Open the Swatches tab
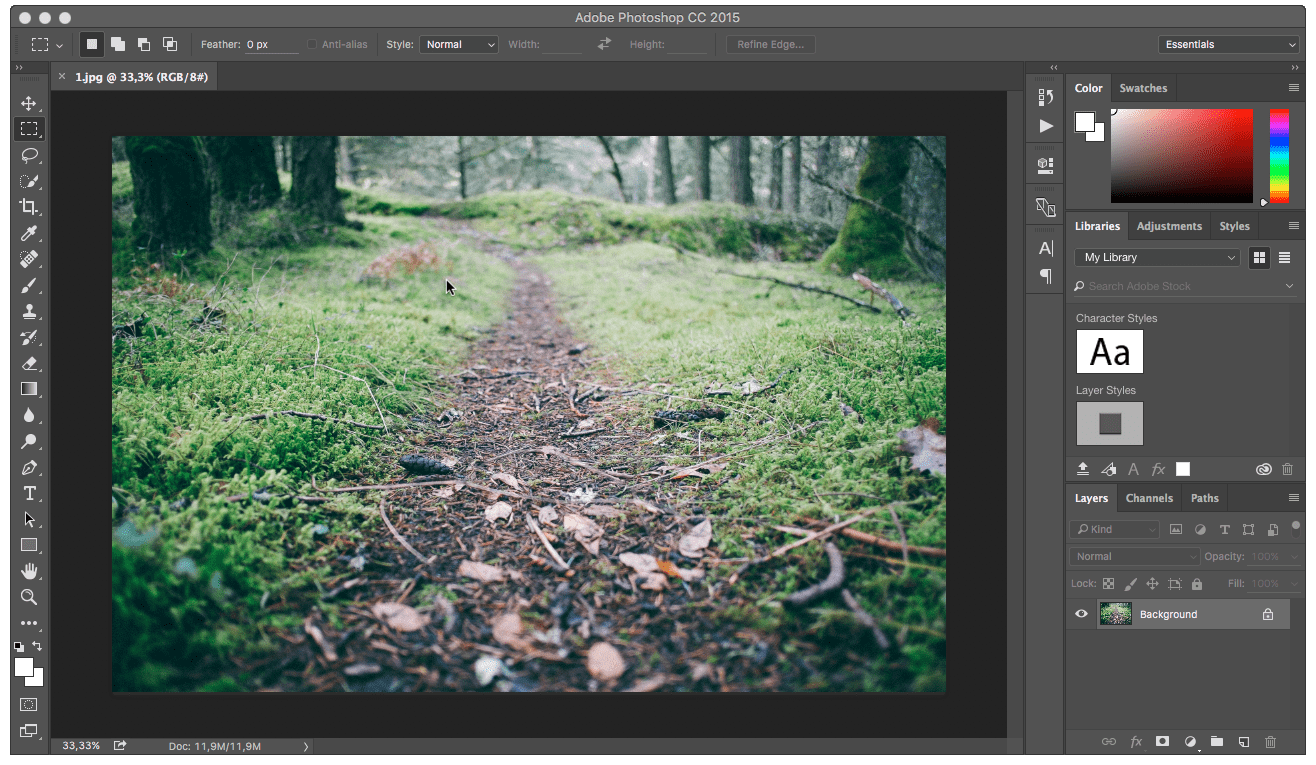The height and width of the screenshot is (765, 1316). [x=1143, y=88]
